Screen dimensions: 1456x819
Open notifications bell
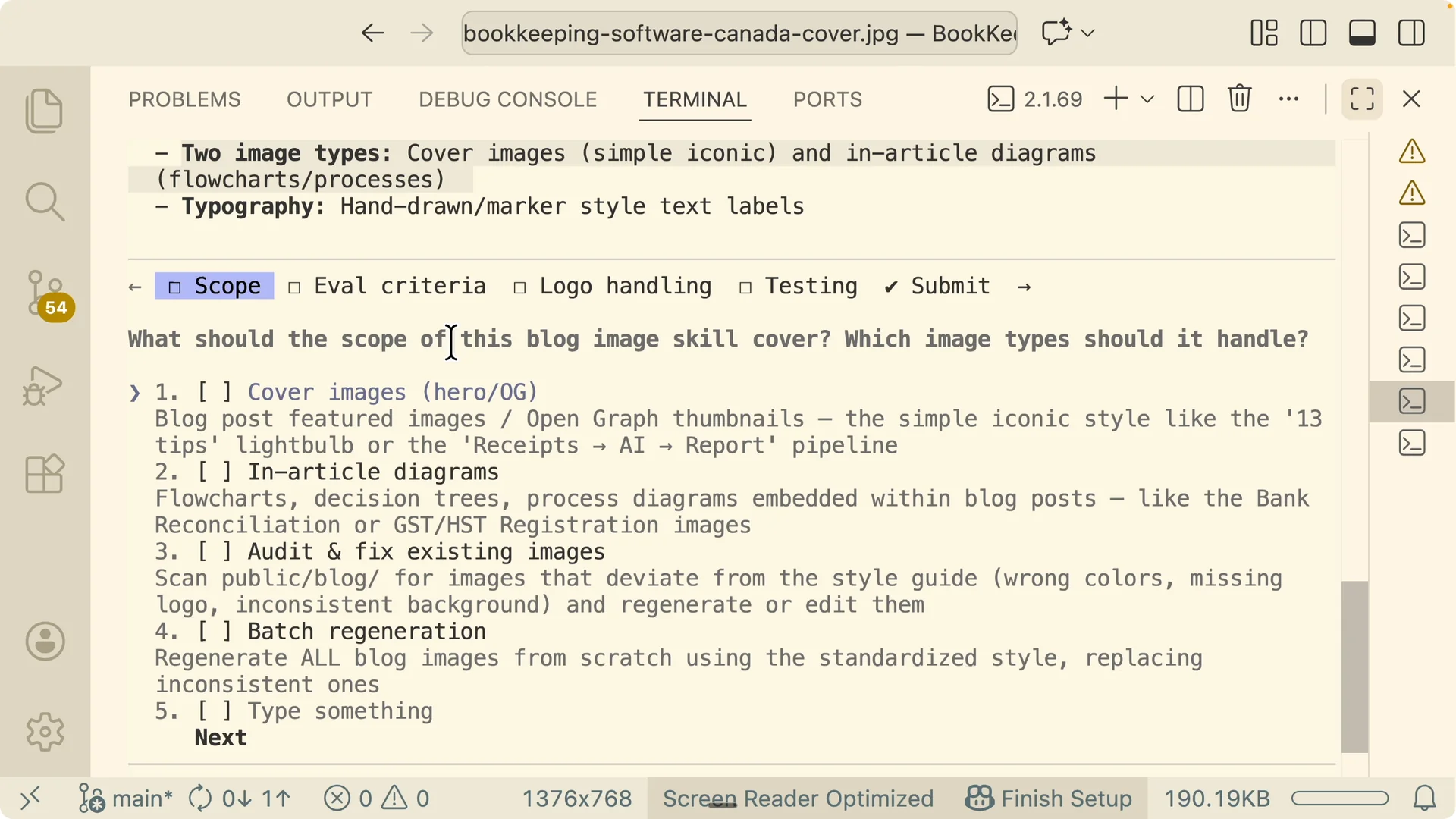pyautogui.click(x=1425, y=799)
